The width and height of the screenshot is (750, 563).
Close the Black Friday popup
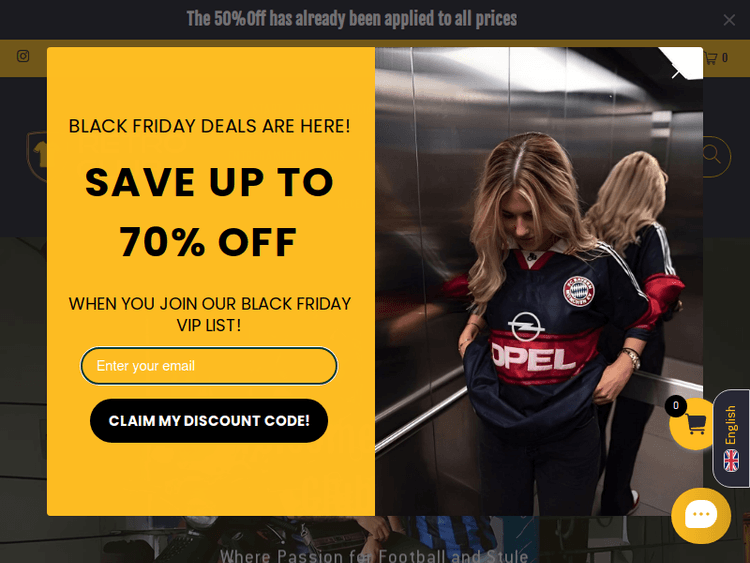(678, 72)
